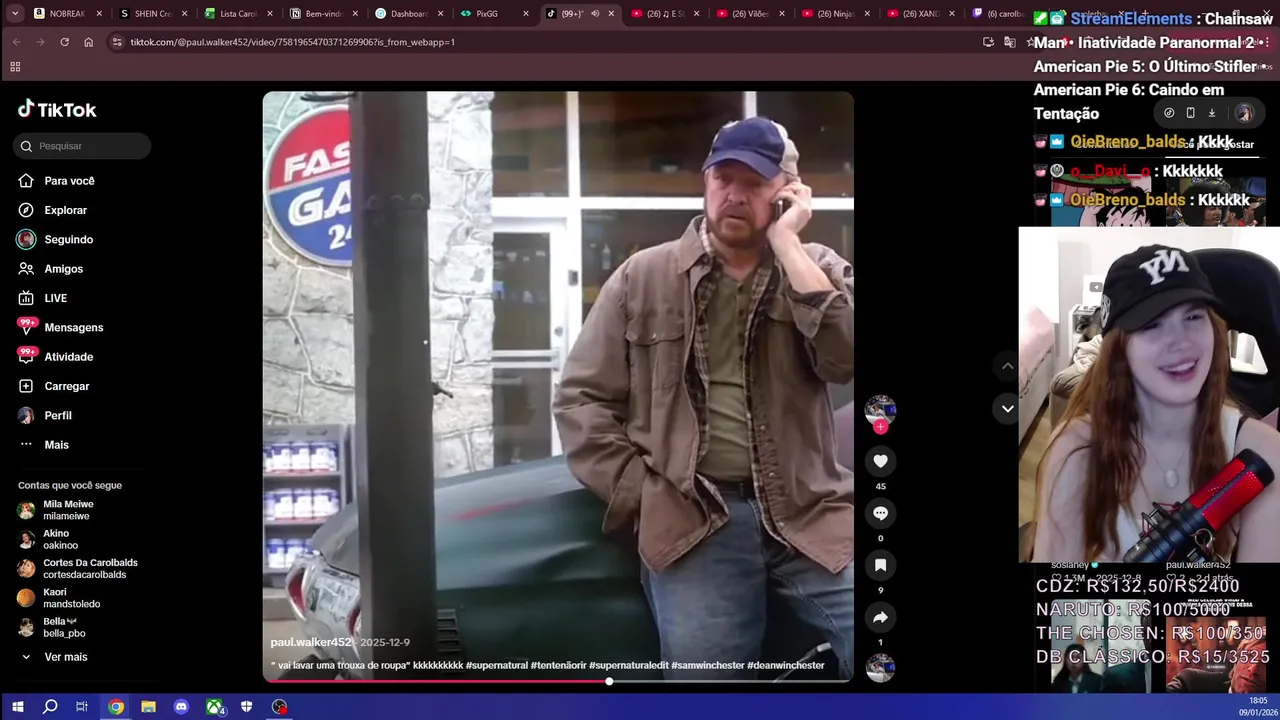This screenshot has width=1280, height=720.
Task: Focus the Pesquisar search field
Action: pos(83,146)
